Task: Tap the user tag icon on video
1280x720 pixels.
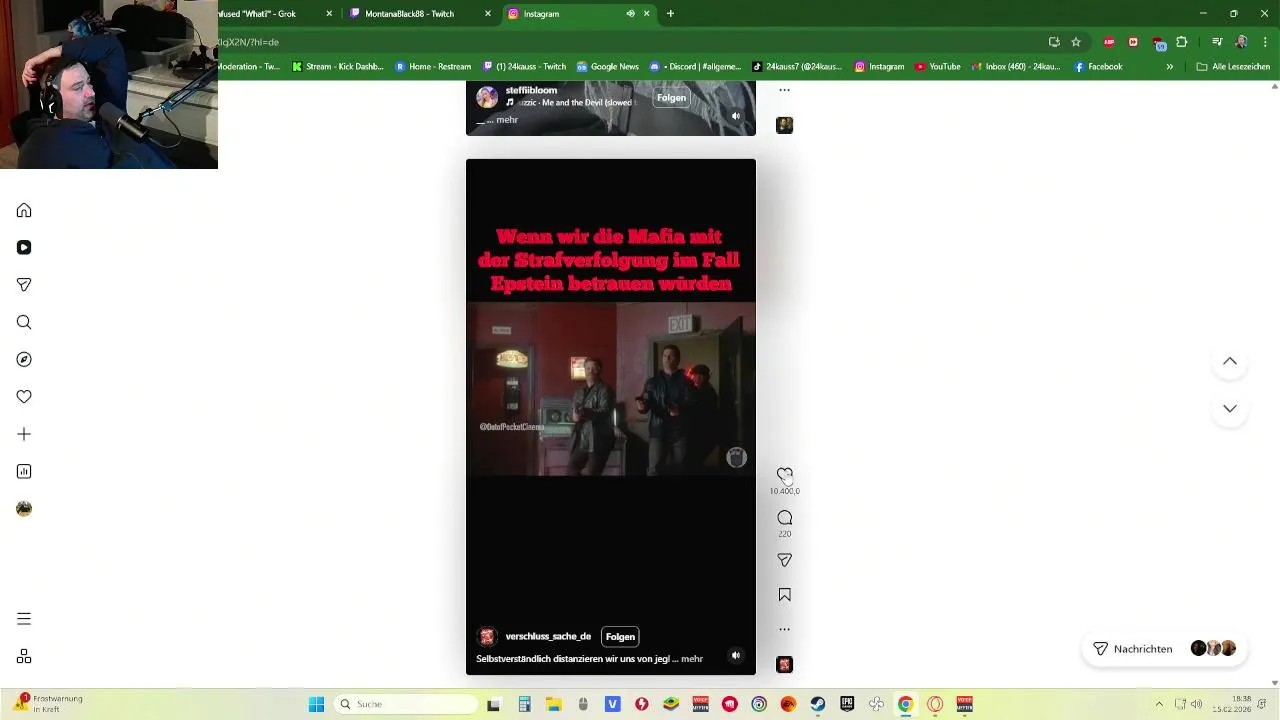Action: (x=736, y=457)
